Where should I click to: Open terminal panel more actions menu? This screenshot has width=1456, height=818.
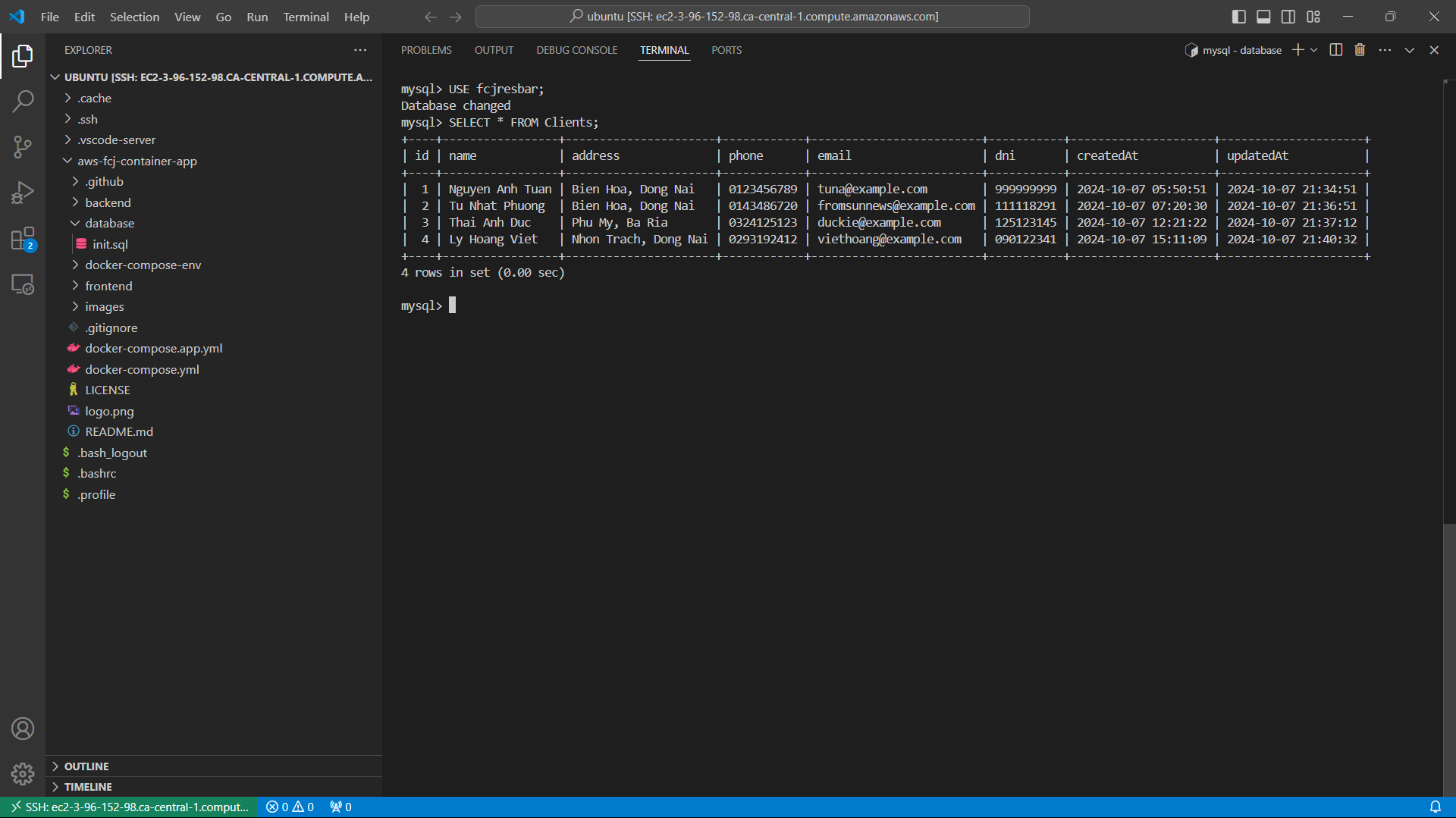(x=1385, y=50)
